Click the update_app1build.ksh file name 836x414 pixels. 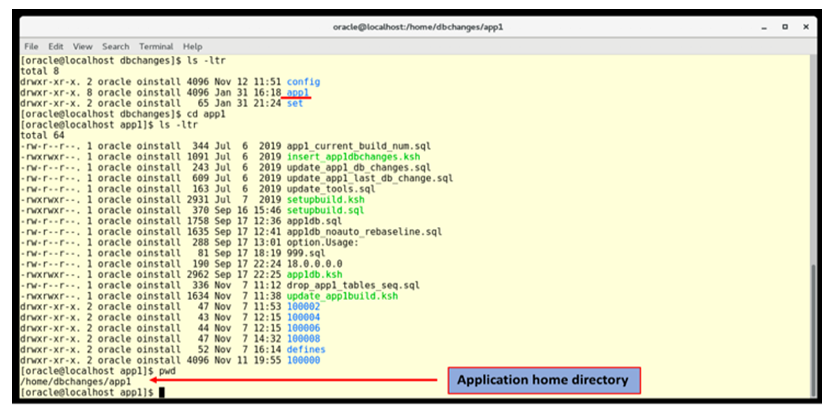click(342, 297)
